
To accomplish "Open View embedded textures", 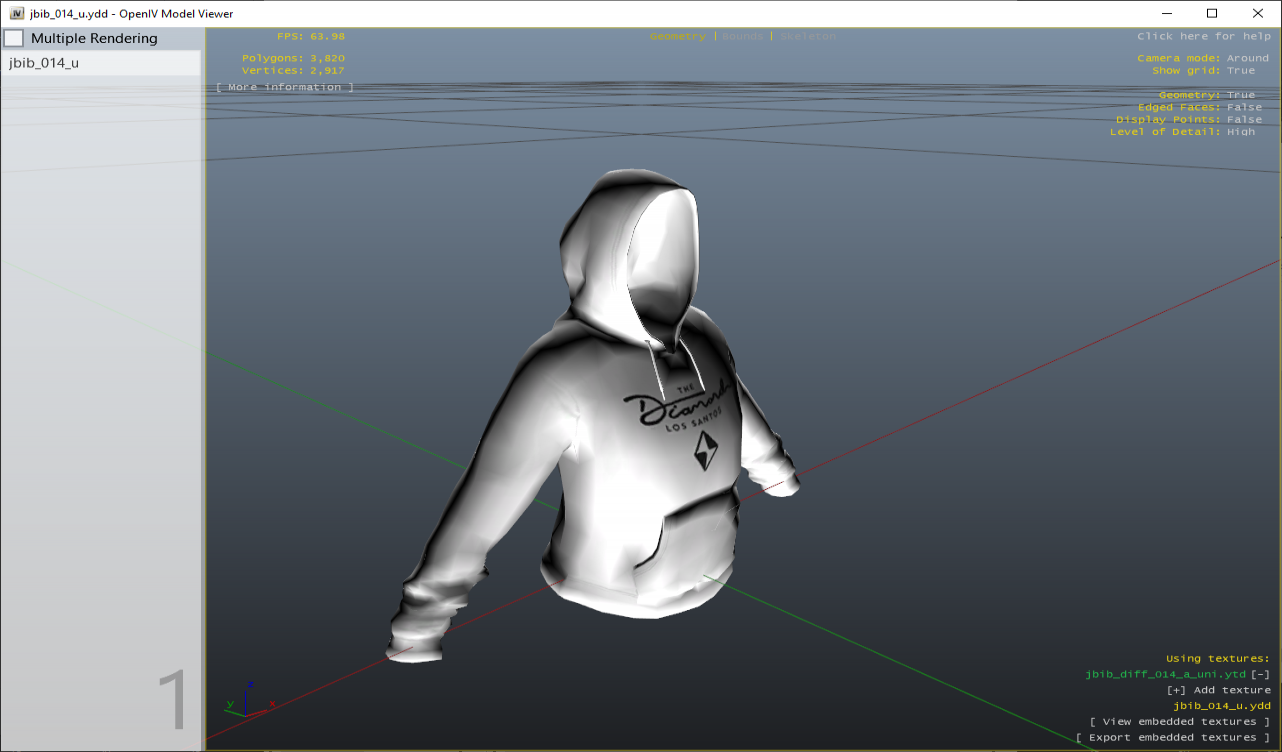I will [x=1179, y=722].
